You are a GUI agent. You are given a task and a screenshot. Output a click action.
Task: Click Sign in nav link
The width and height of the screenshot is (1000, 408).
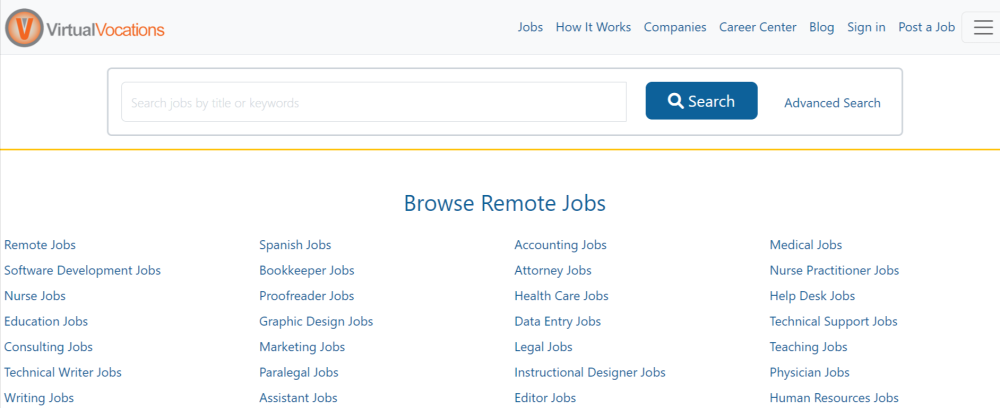[866, 27]
